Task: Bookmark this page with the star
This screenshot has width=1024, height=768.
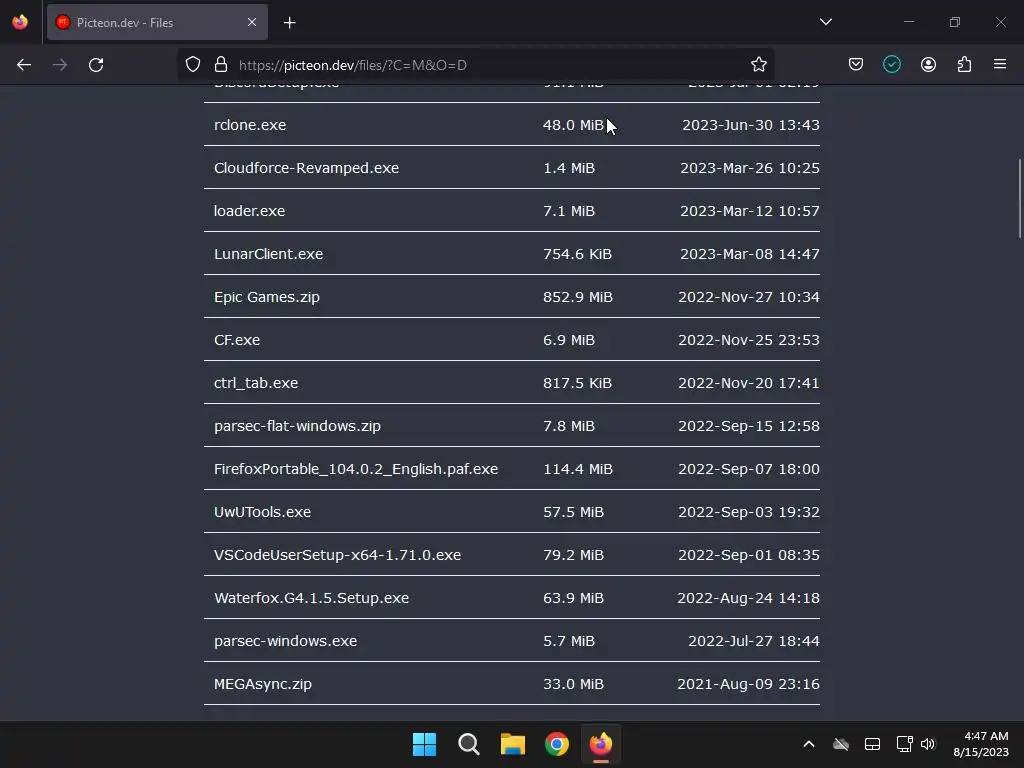Action: (758, 65)
